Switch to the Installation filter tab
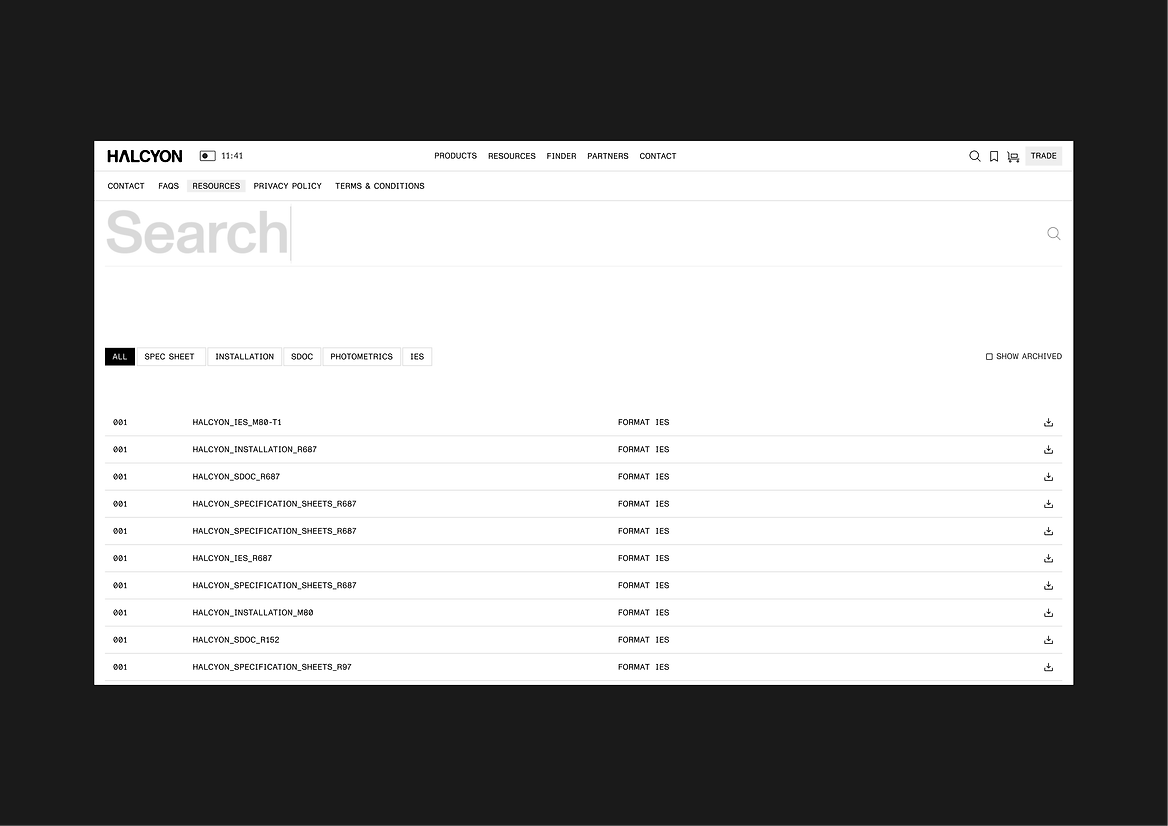The width and height of the screenshot is (1168, 826). (x=244, y=357)
